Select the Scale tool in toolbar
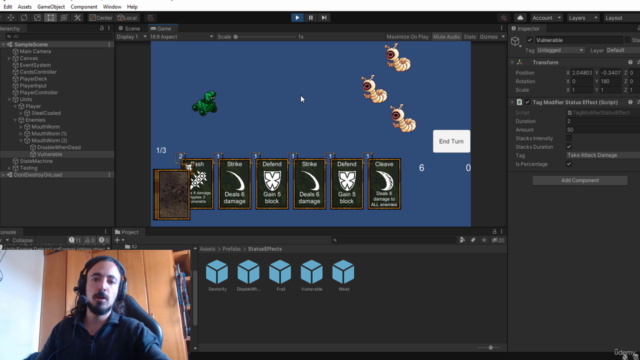The height and width of the screenshot is (360, 640). (37, 18)
